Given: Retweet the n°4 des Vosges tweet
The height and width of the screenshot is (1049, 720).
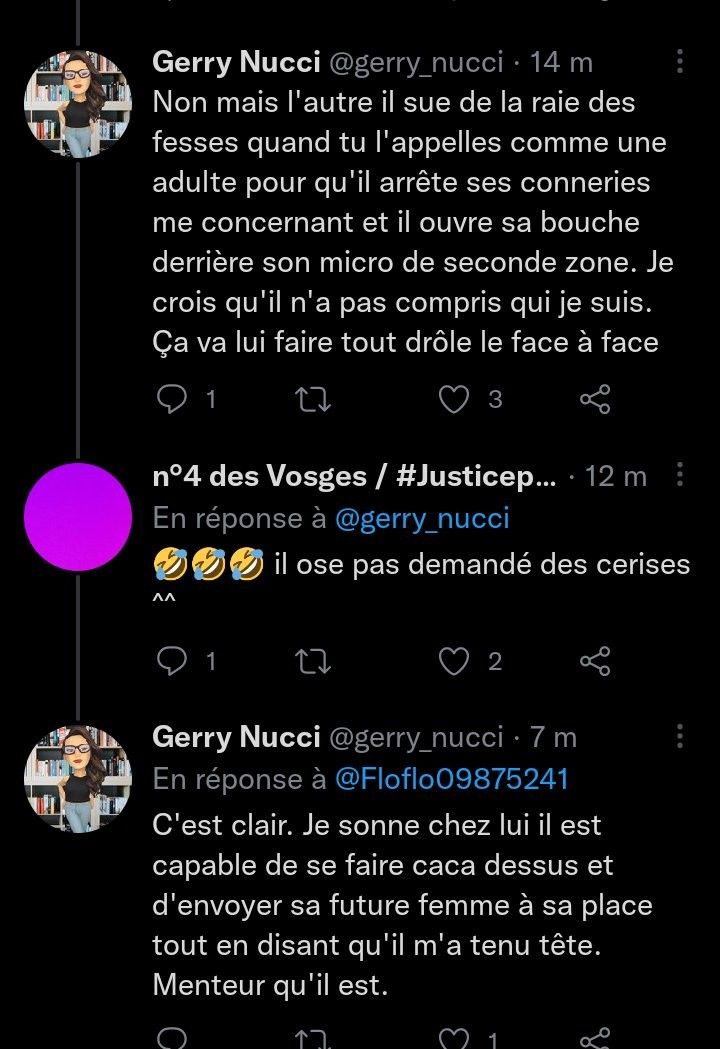Looking at the screenshot, I should [316, 661].
